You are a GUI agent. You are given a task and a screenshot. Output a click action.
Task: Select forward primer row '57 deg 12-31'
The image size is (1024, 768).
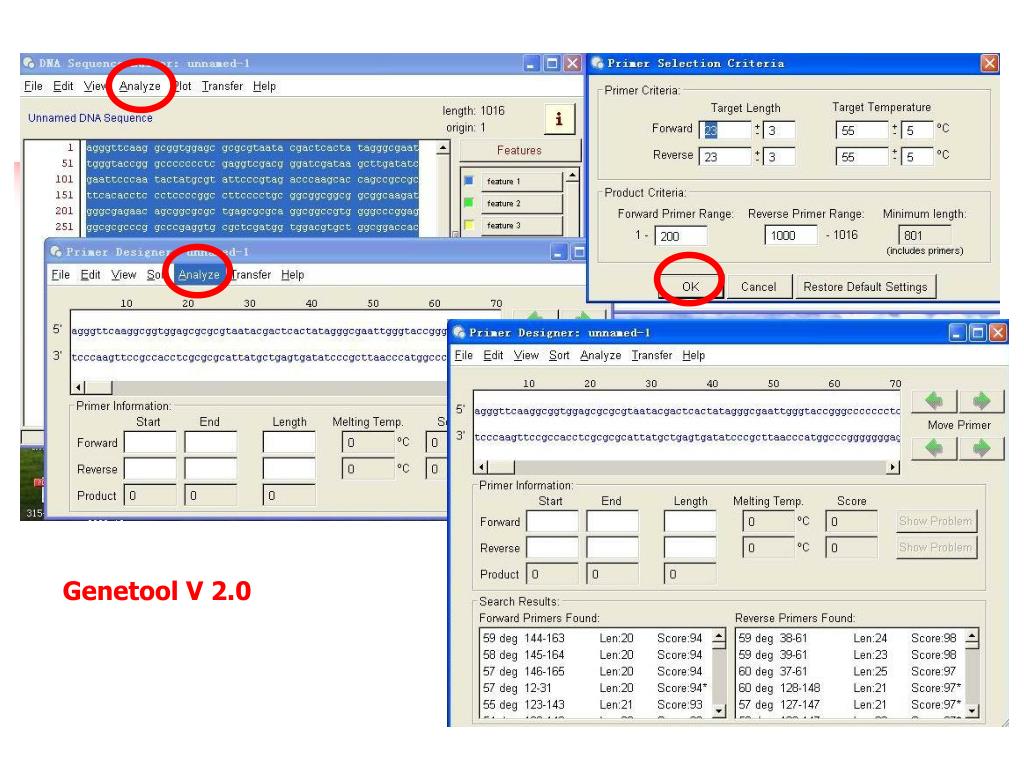coord(595,688)
